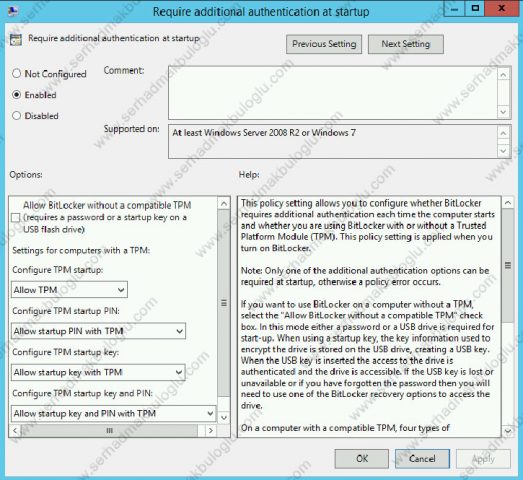Click the Help panel scroll down arrow

[x=508, y=431]
